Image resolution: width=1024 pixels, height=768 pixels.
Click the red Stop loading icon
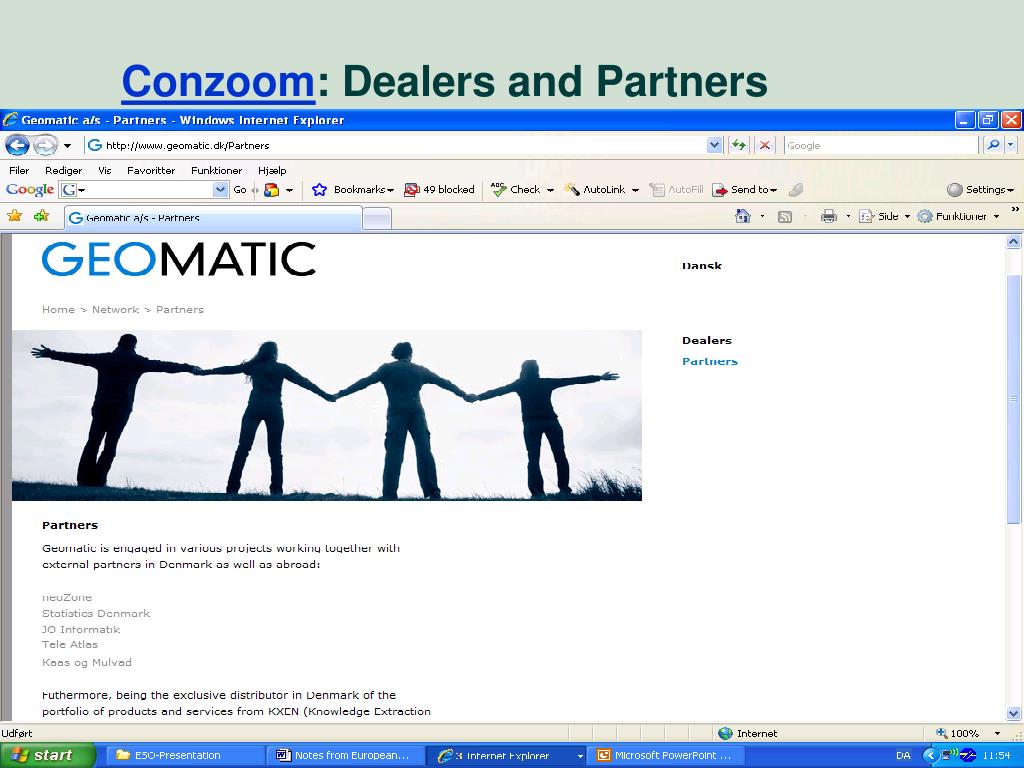pos(765,145)
